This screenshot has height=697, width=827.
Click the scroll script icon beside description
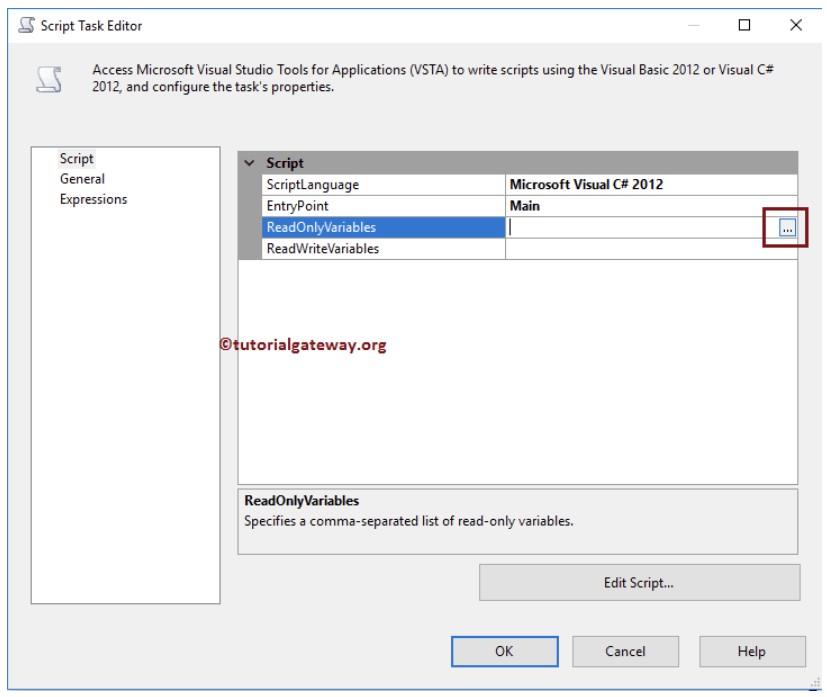(49, 79)
